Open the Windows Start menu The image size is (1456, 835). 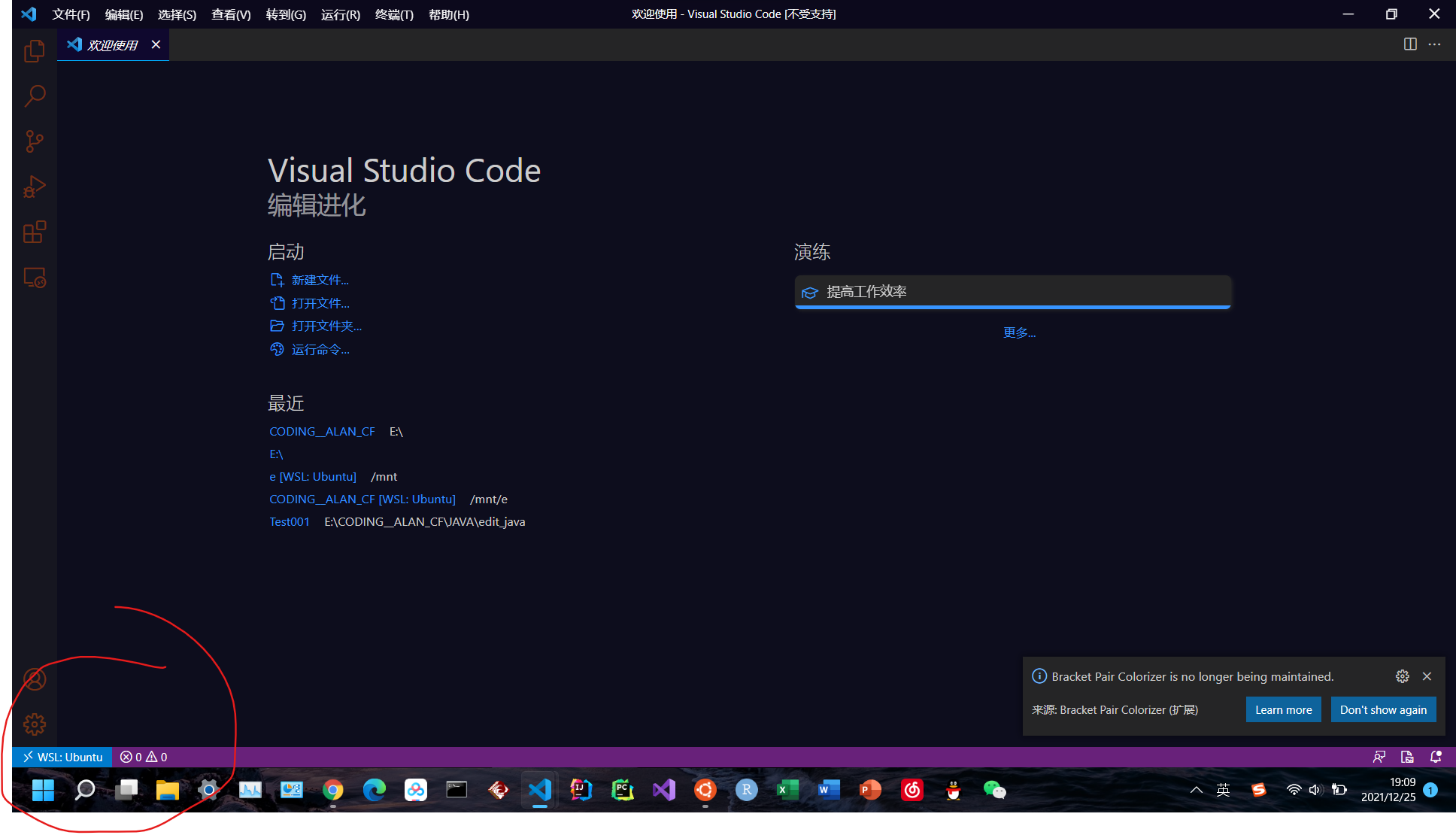click(x=43, y=790)
